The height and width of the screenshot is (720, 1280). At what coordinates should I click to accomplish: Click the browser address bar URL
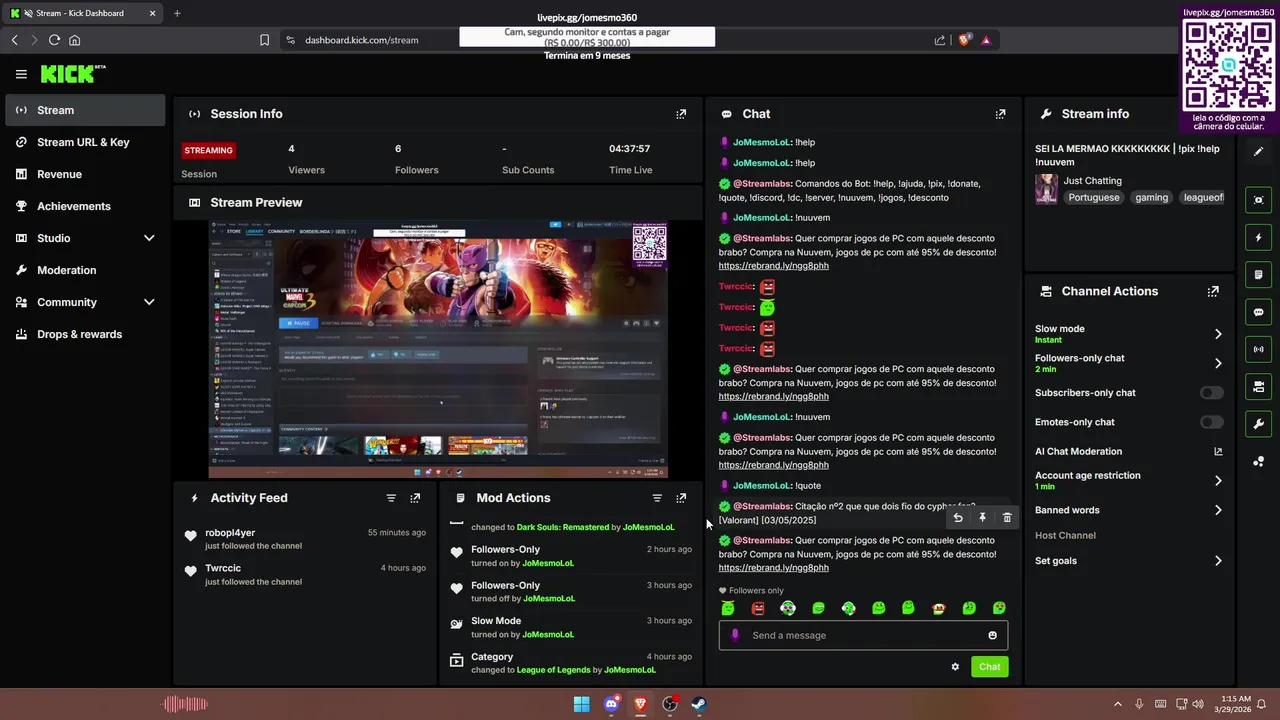pyautogui.click(x=362, y=40)
